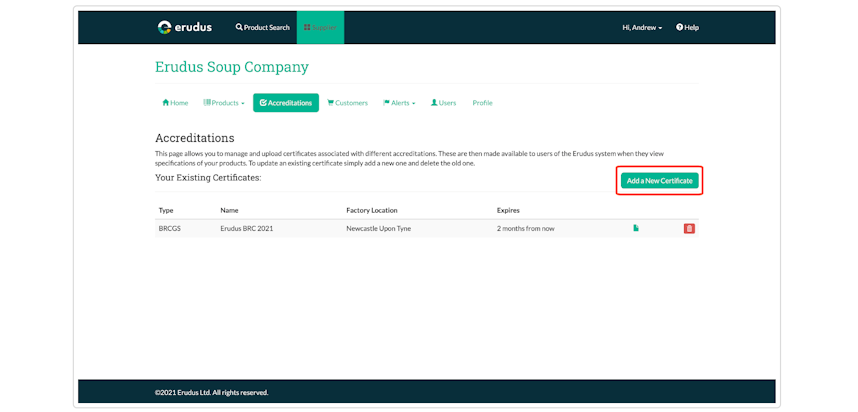The width and height of the screenshot is (858, 412).
Task: Click the Type column header
Action: point(165,210)
